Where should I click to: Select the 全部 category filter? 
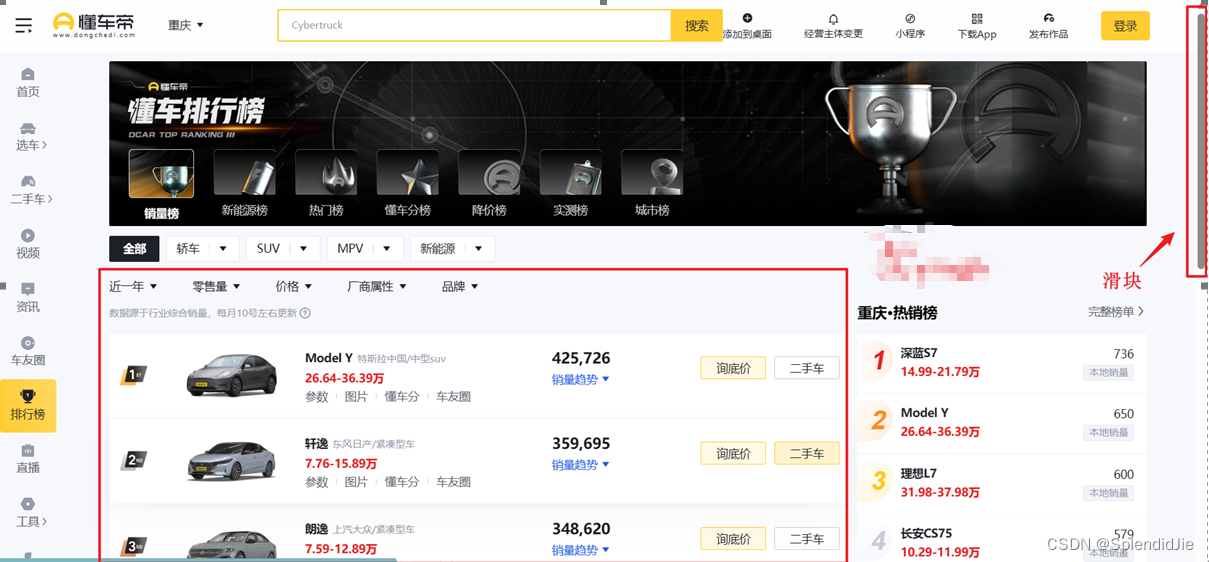pyautogui.click(x=134, y=249)
